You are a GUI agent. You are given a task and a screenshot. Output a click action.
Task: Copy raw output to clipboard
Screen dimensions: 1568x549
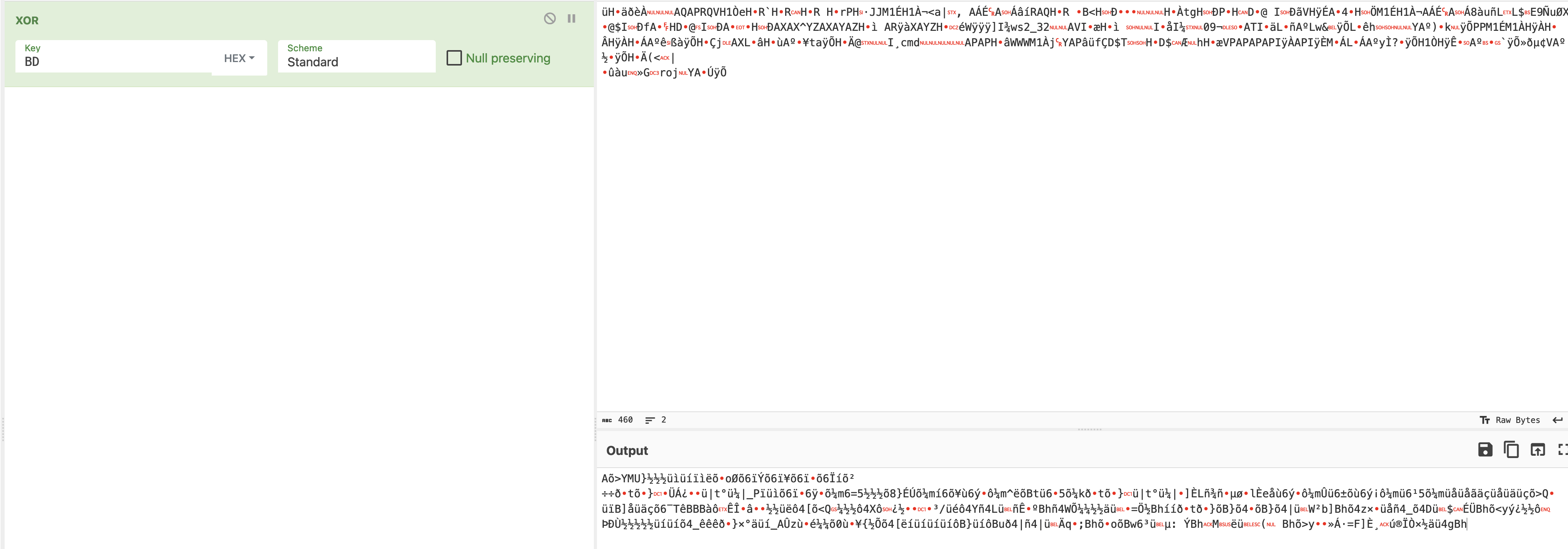(1511, 450)
